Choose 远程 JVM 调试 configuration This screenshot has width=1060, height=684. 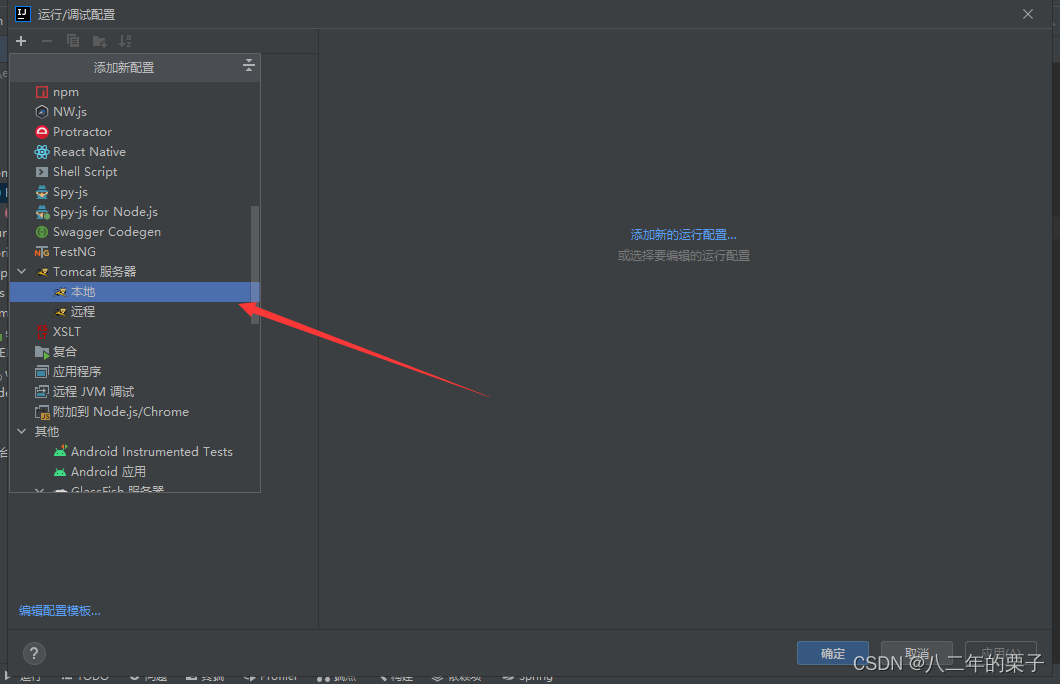pyautogui.click(x=135, y=392)
